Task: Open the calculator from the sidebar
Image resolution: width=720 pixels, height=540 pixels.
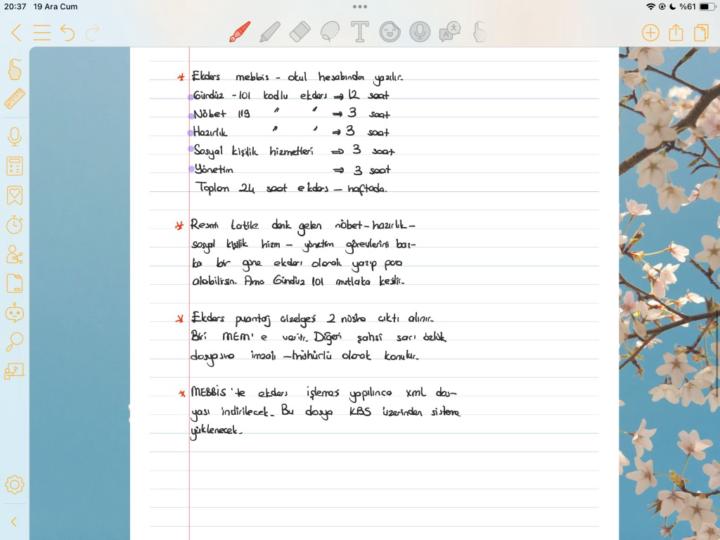Action: click(15, 166)
